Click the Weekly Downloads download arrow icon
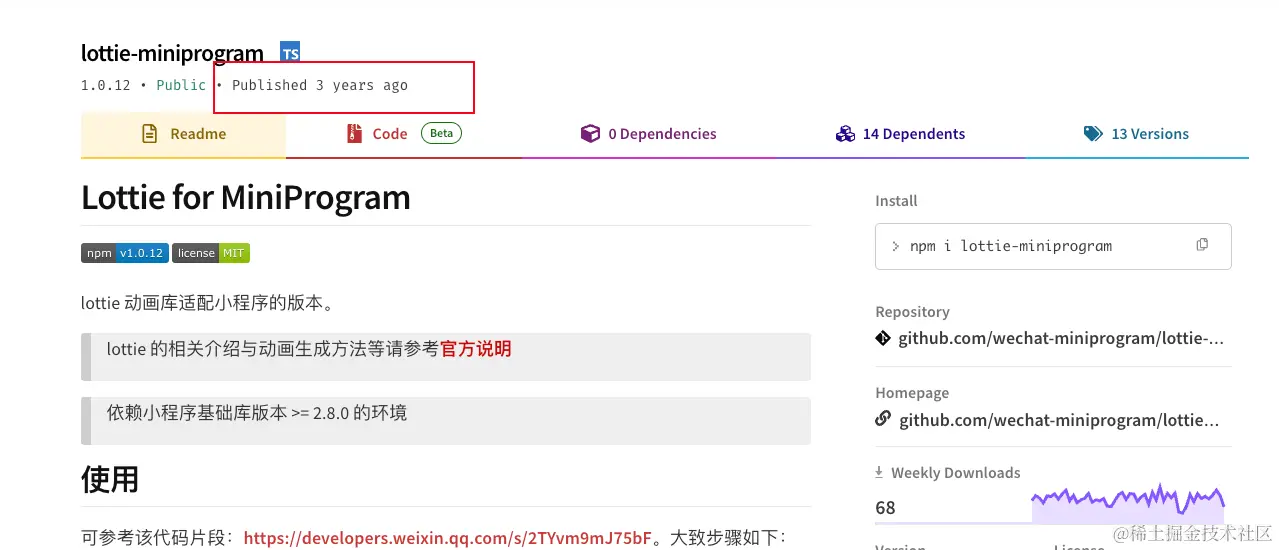 879,472
